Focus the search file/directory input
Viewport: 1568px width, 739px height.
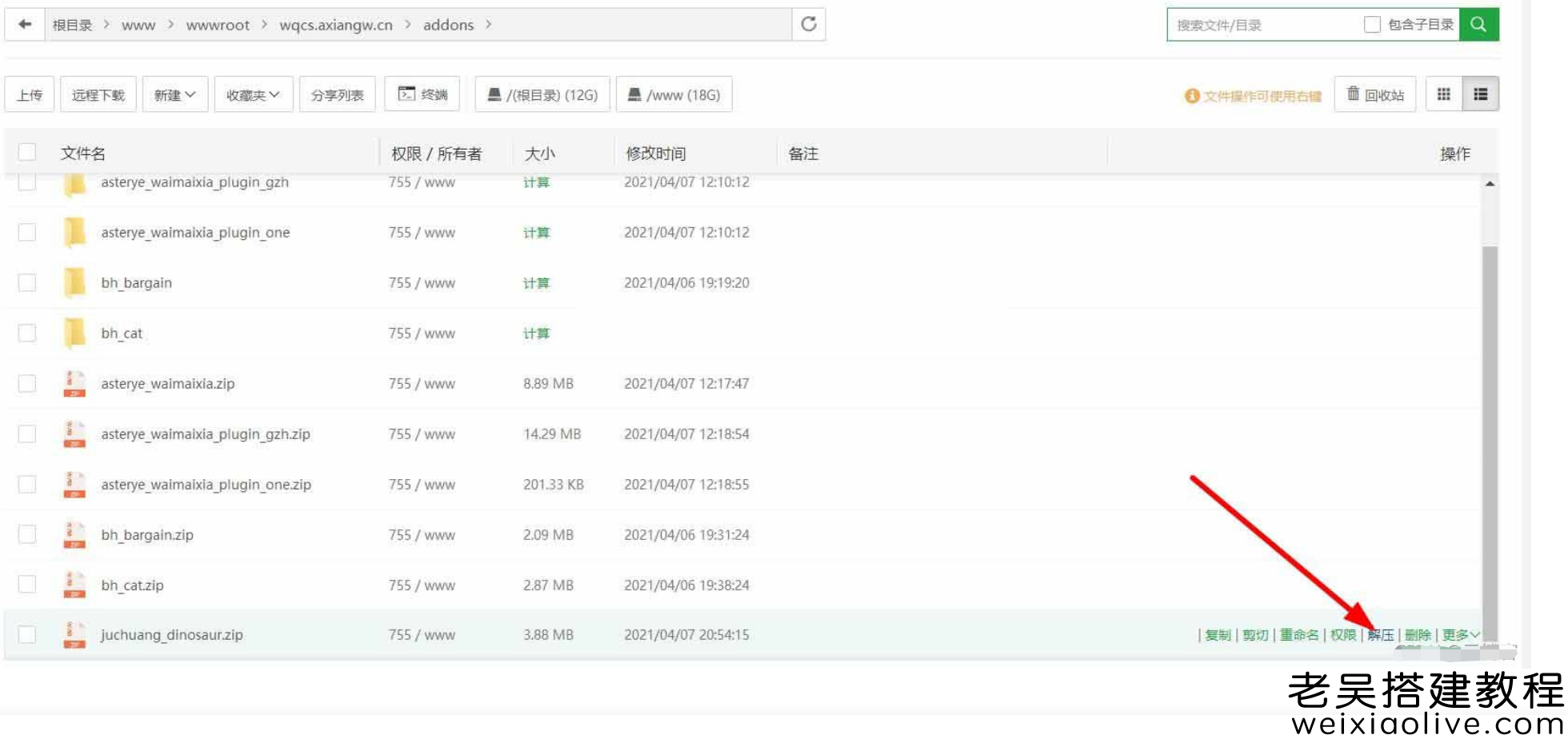[1264, 25]
